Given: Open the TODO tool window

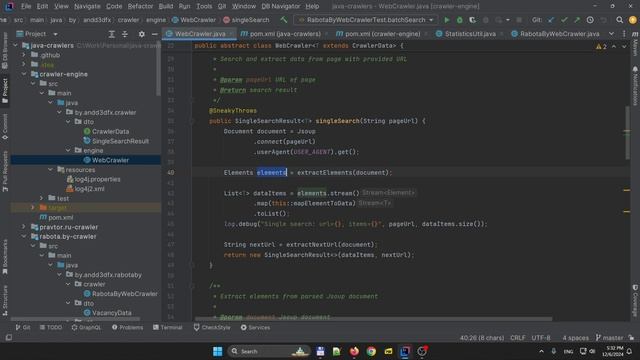Looking at the screenshot, I should coord(51,327).
